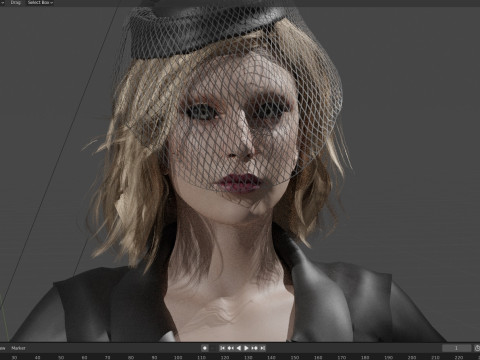Click frame 100 on the timeline ruler
The height and width of the screenshot is (360, 480).
[178, 357]
